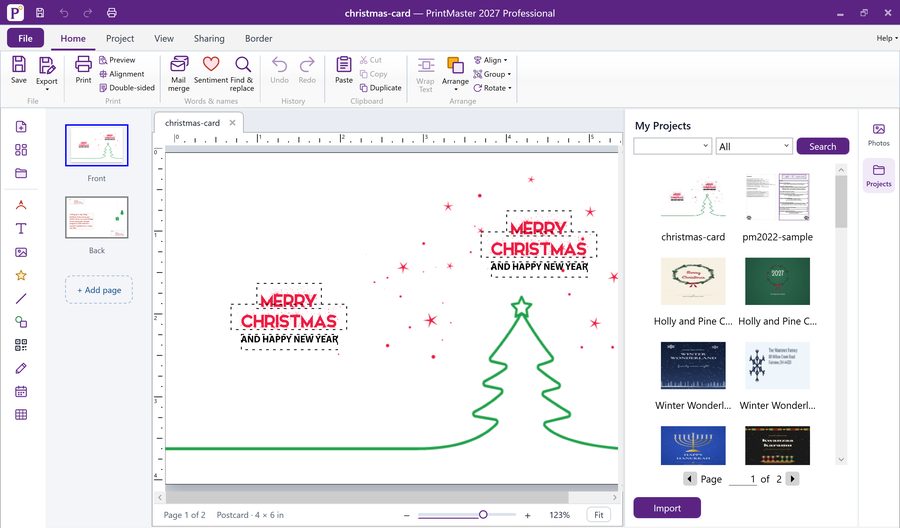The image size is (900, 528).
Task: Select the shapes tool in left sidebar
Action: click(x=21, y=322)
